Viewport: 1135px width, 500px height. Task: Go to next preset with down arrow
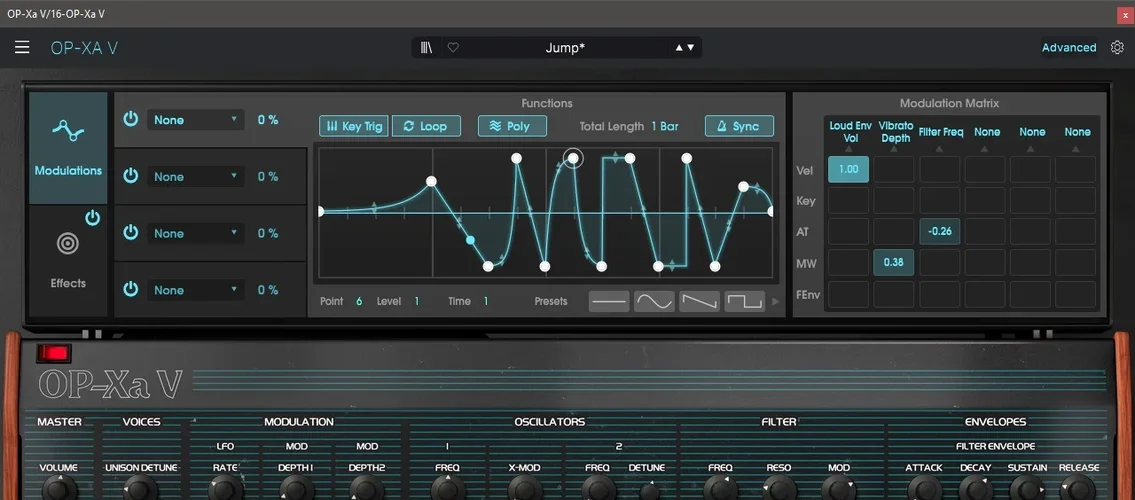click(x=691, y=48)
